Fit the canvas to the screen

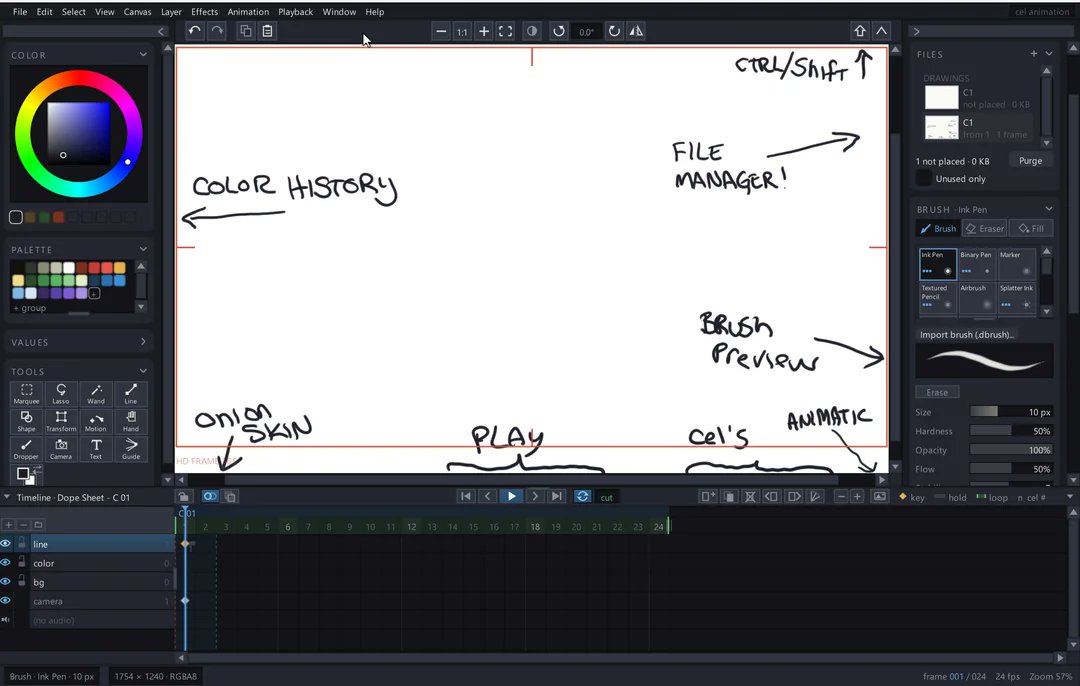point(506,31)
